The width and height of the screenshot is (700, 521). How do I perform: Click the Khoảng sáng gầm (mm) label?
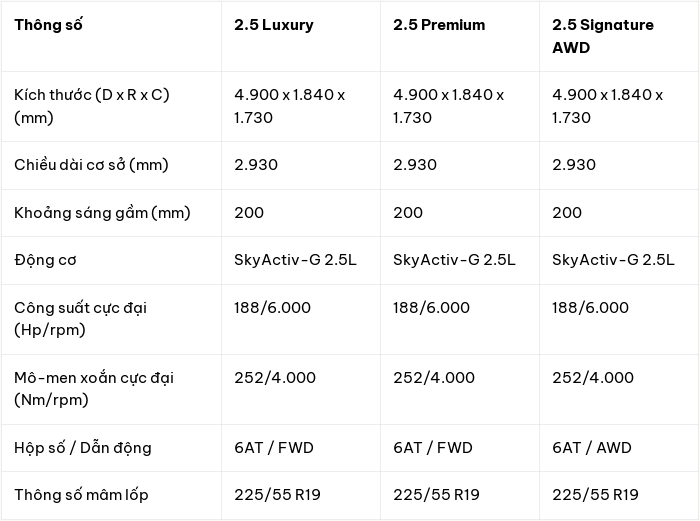click(102, 213)
